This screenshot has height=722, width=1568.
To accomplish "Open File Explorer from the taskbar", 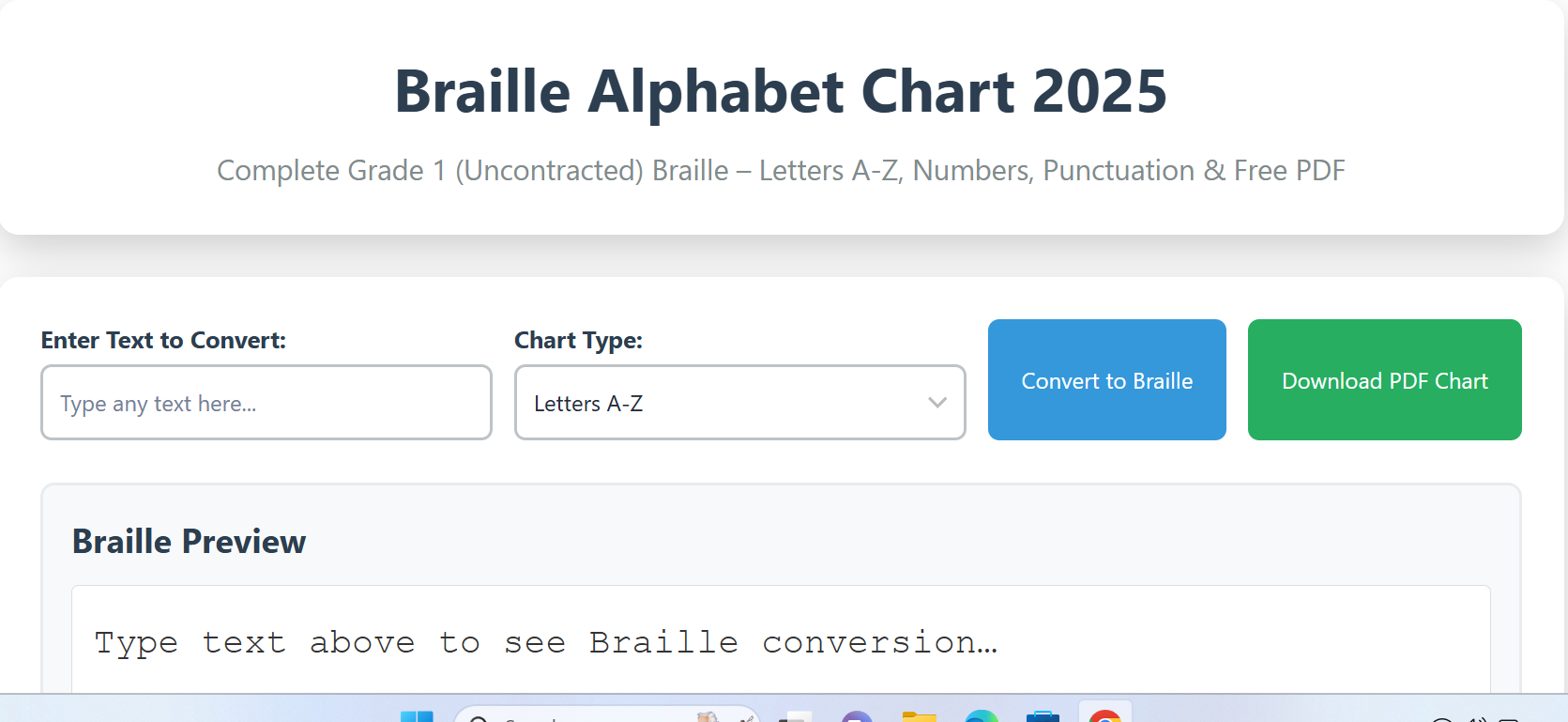I will point(920,718).
